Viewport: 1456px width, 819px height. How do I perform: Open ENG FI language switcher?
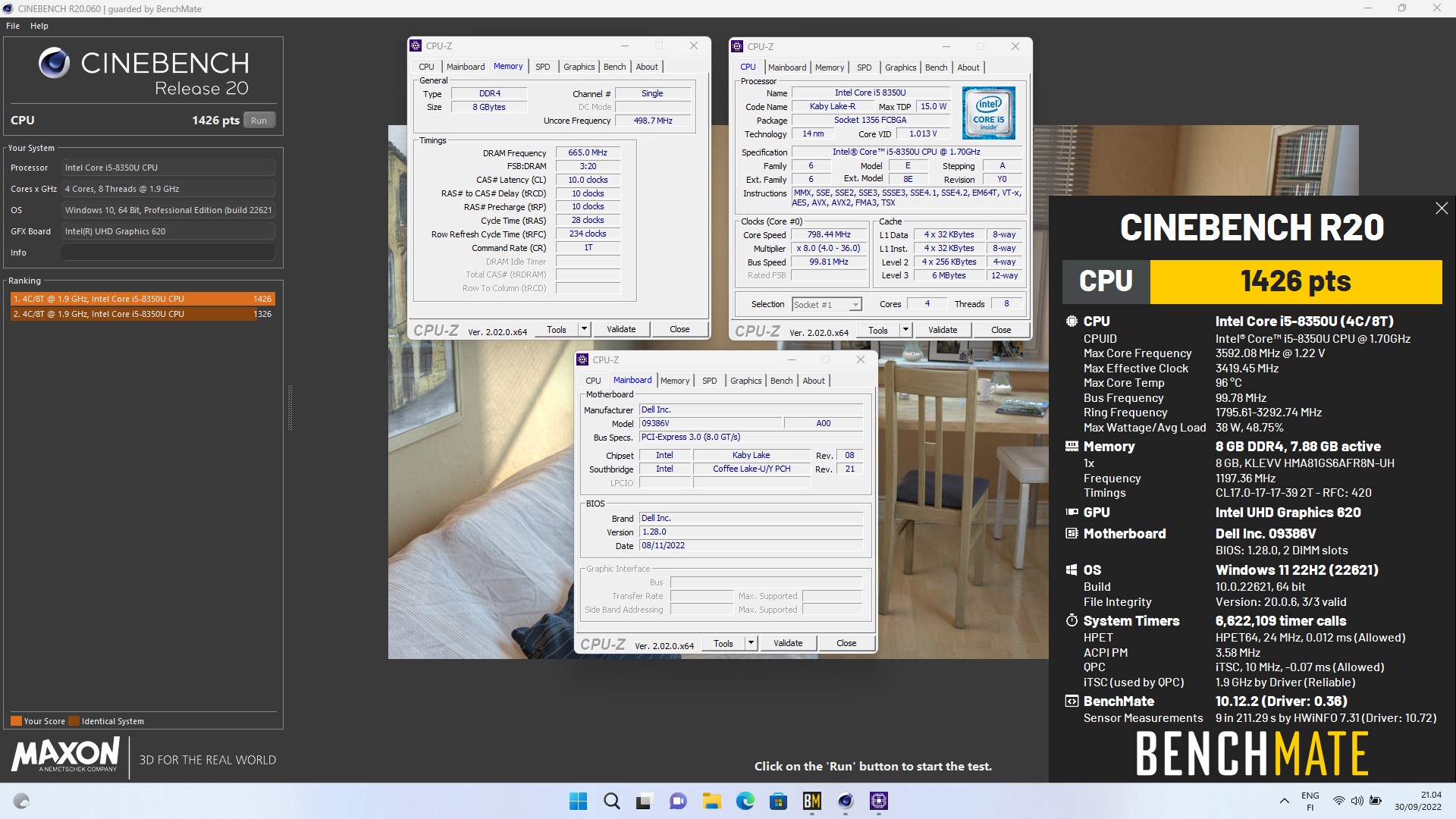click(x=1310, y=801)
